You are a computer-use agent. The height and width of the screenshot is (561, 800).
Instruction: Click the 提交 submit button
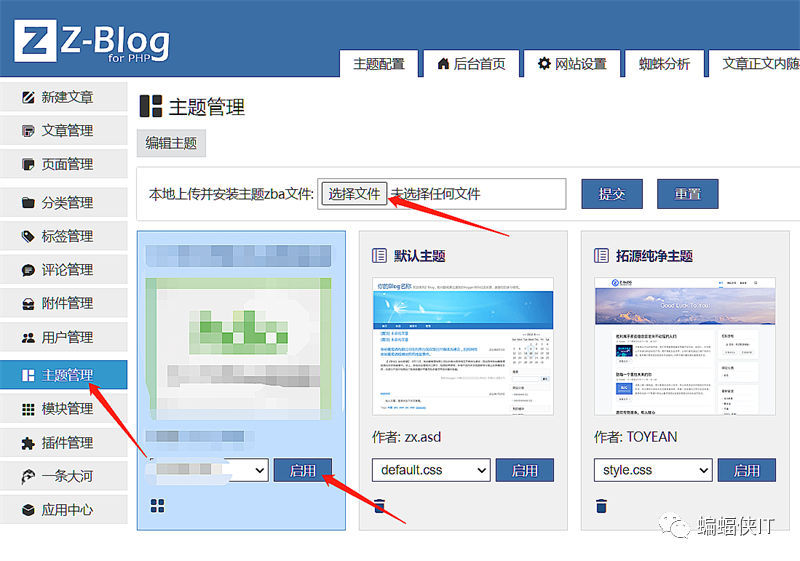(612, 194)
